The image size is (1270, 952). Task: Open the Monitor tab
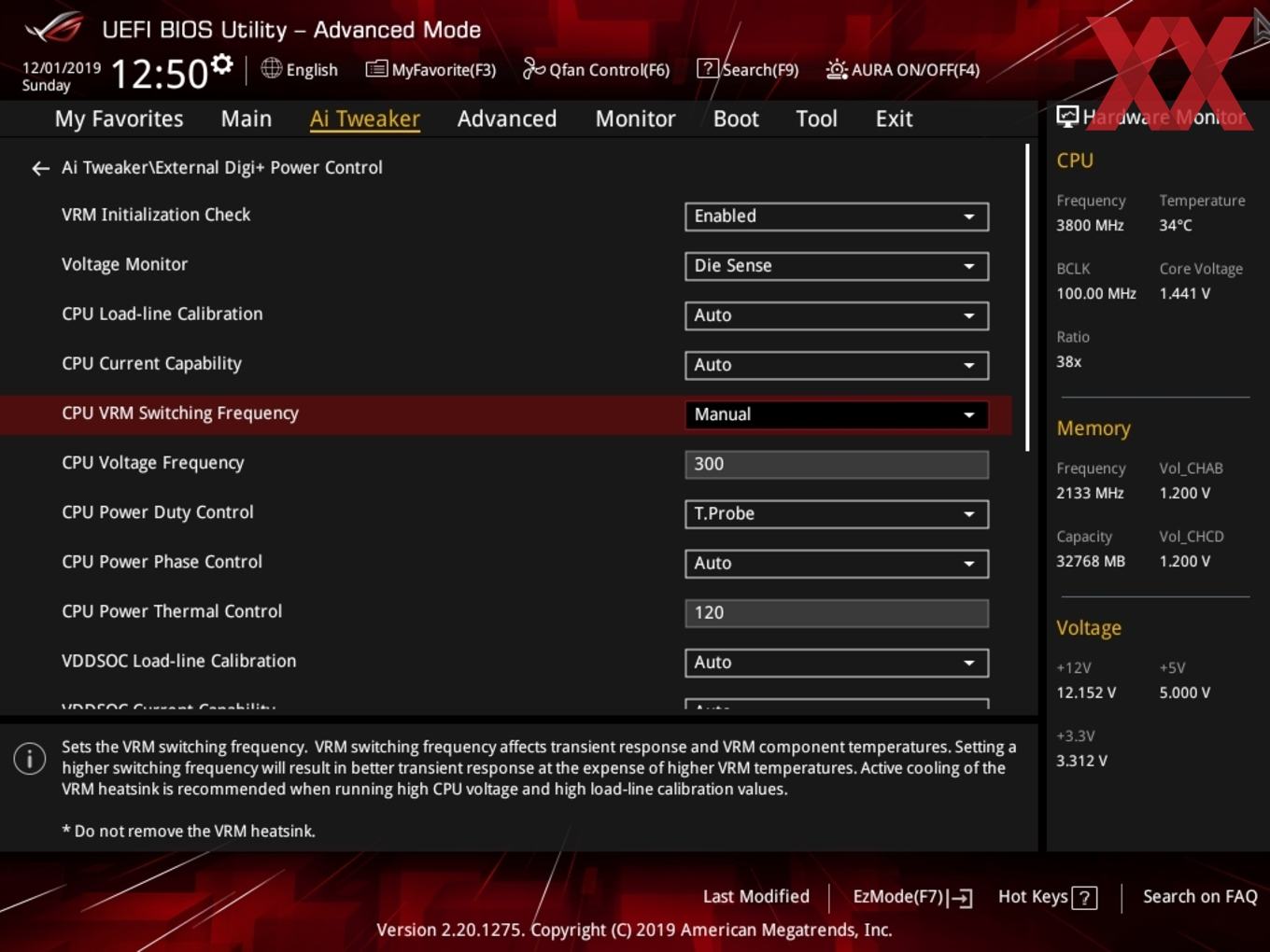(x=635, y=119)
